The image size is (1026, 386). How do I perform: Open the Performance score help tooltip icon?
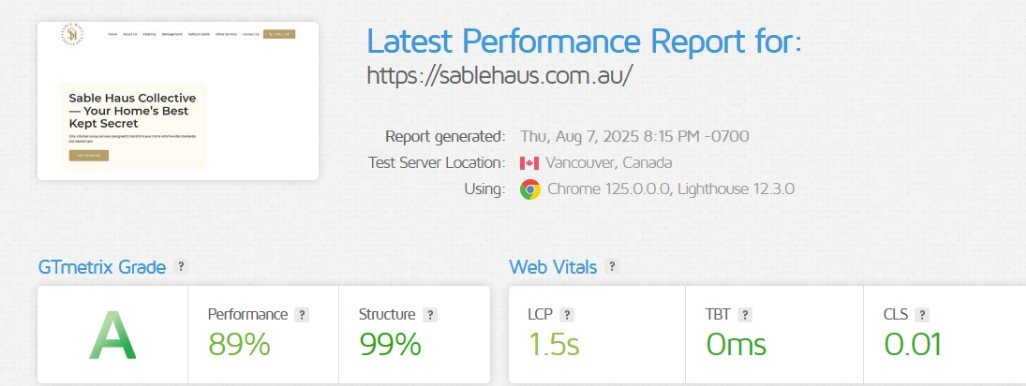pyautogui.click(x=302, y=315)
